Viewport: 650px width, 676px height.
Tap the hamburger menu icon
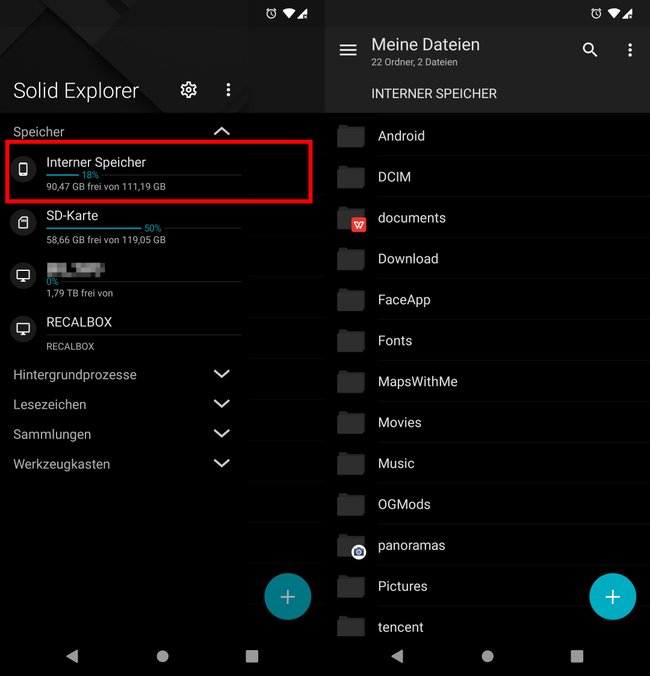348,50
